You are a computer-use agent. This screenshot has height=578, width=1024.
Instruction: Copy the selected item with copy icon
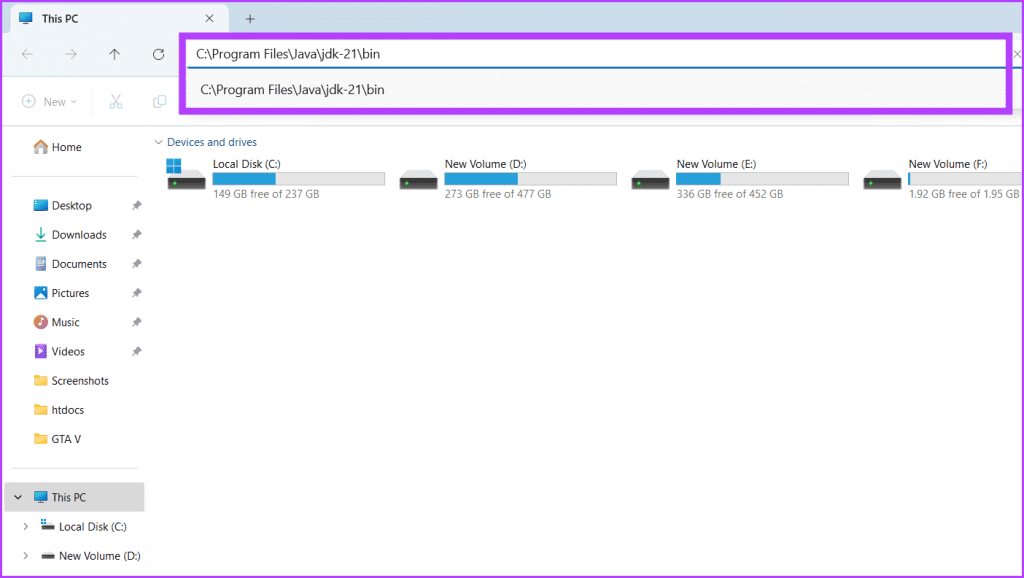coord(159,102)
